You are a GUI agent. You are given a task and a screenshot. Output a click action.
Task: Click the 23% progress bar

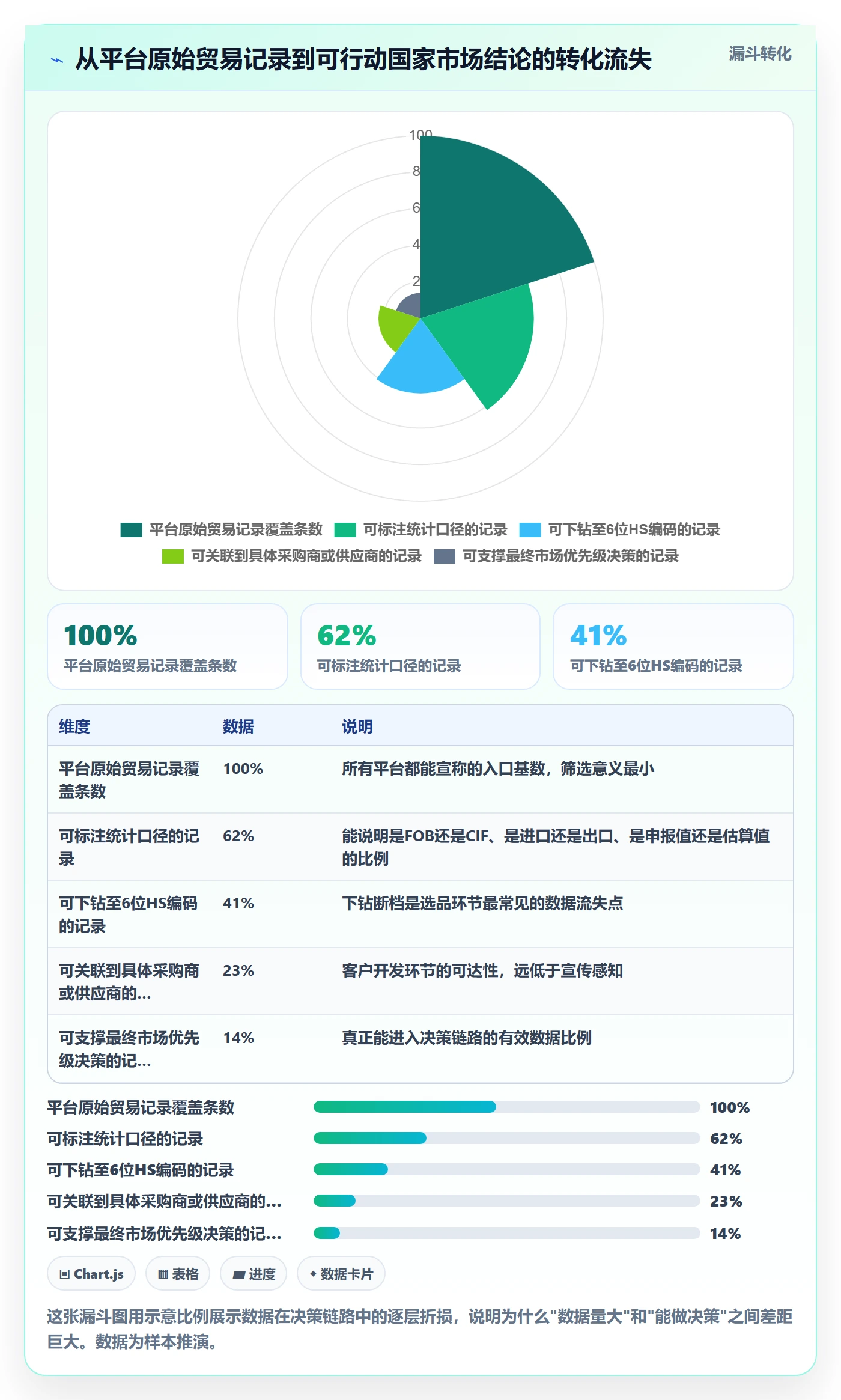507,1201
